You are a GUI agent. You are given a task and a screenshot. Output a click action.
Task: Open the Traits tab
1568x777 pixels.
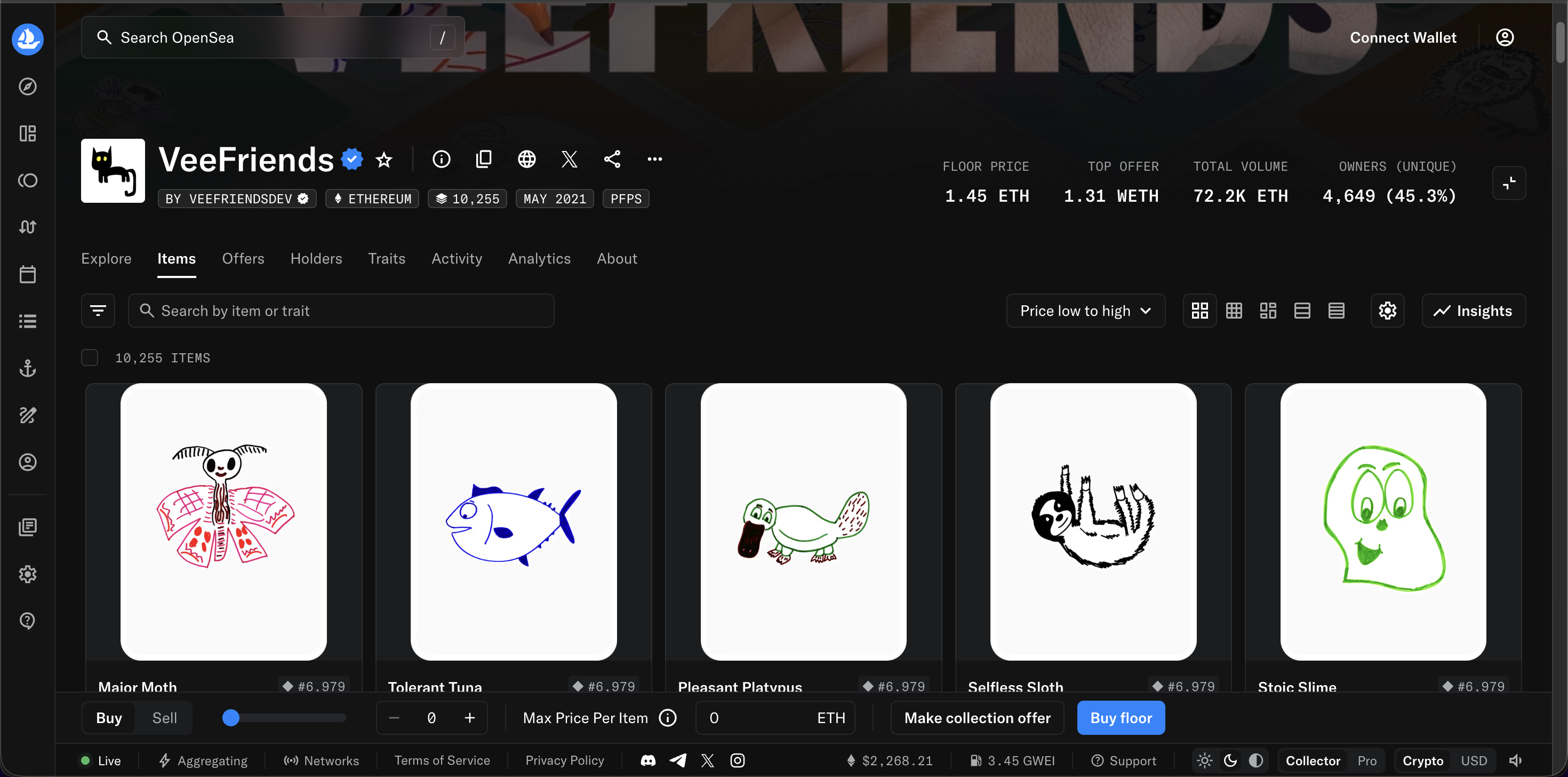(387, 258)
